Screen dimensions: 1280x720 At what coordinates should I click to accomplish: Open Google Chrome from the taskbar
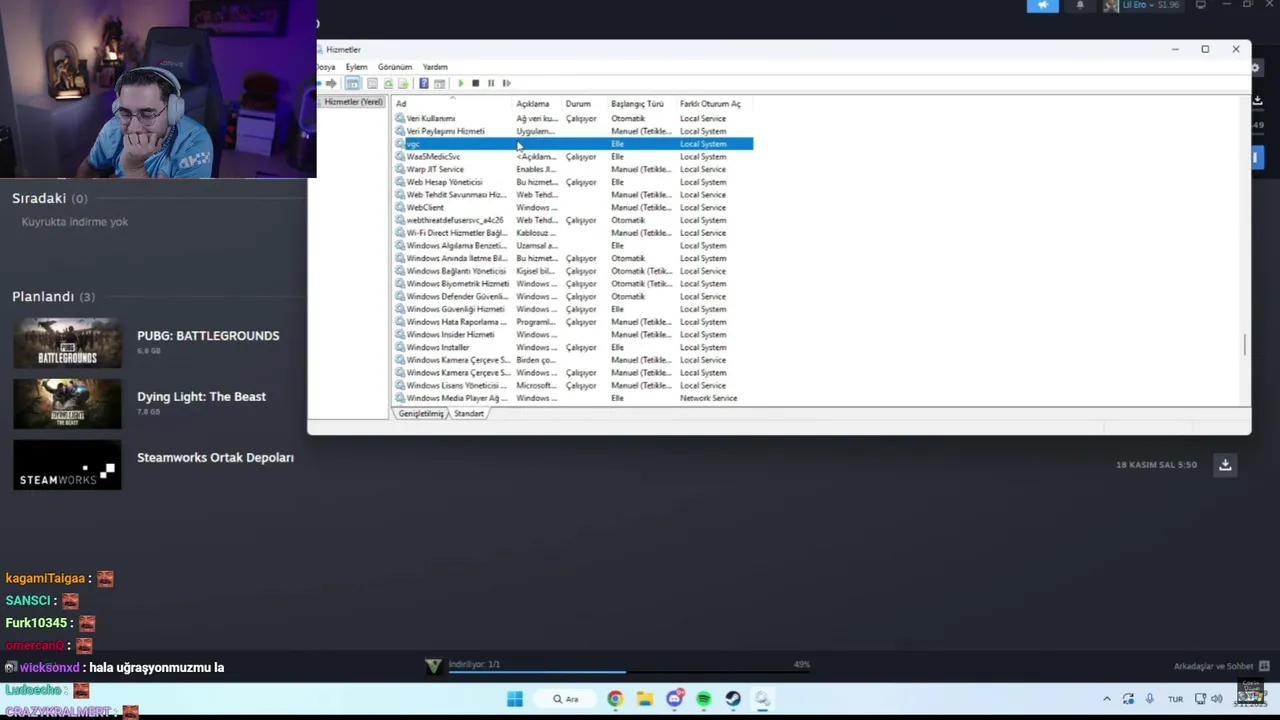click(615, 699)
